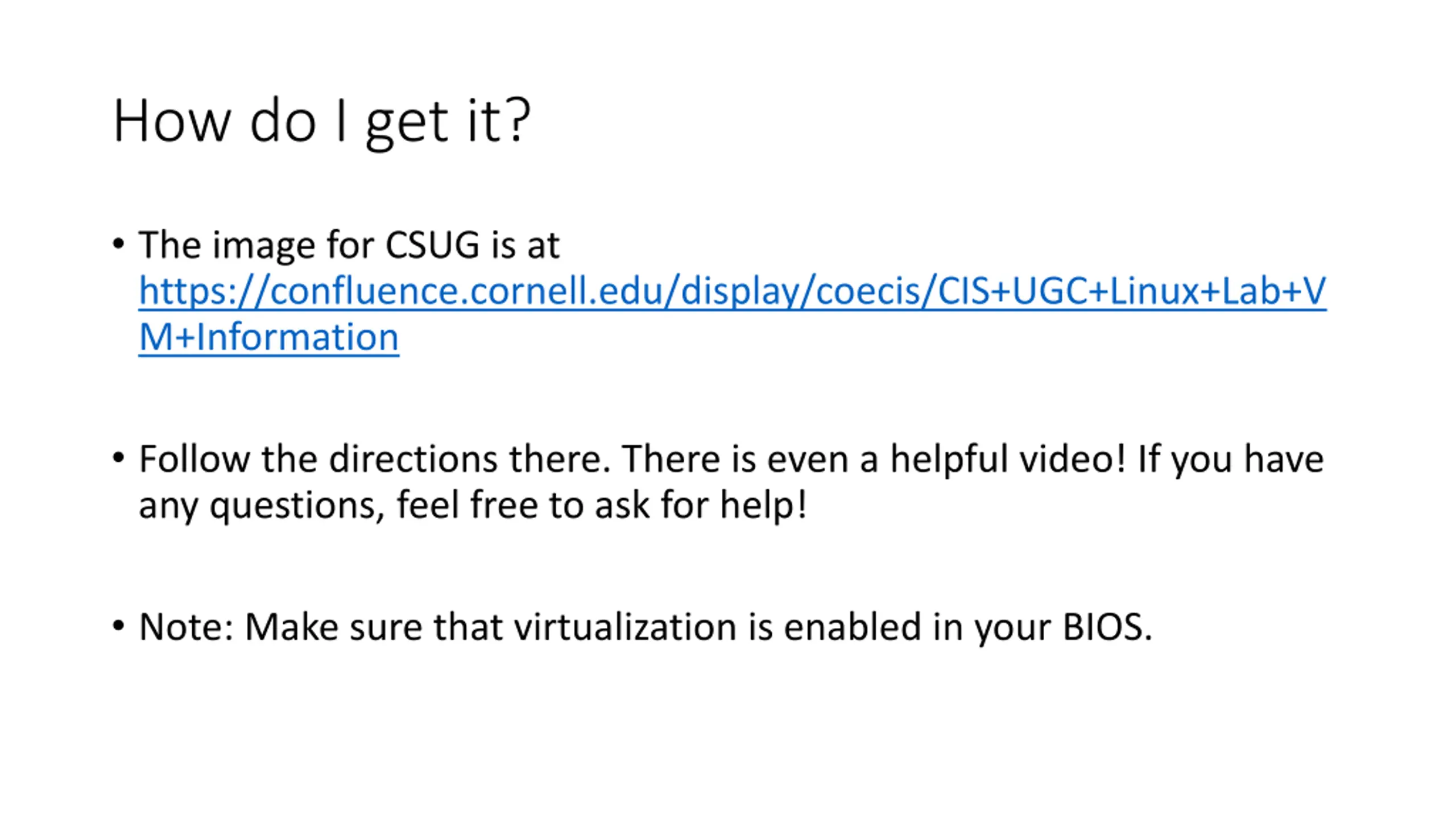Open the confluence.cornell.edu hyperlink

coord(732,313)
